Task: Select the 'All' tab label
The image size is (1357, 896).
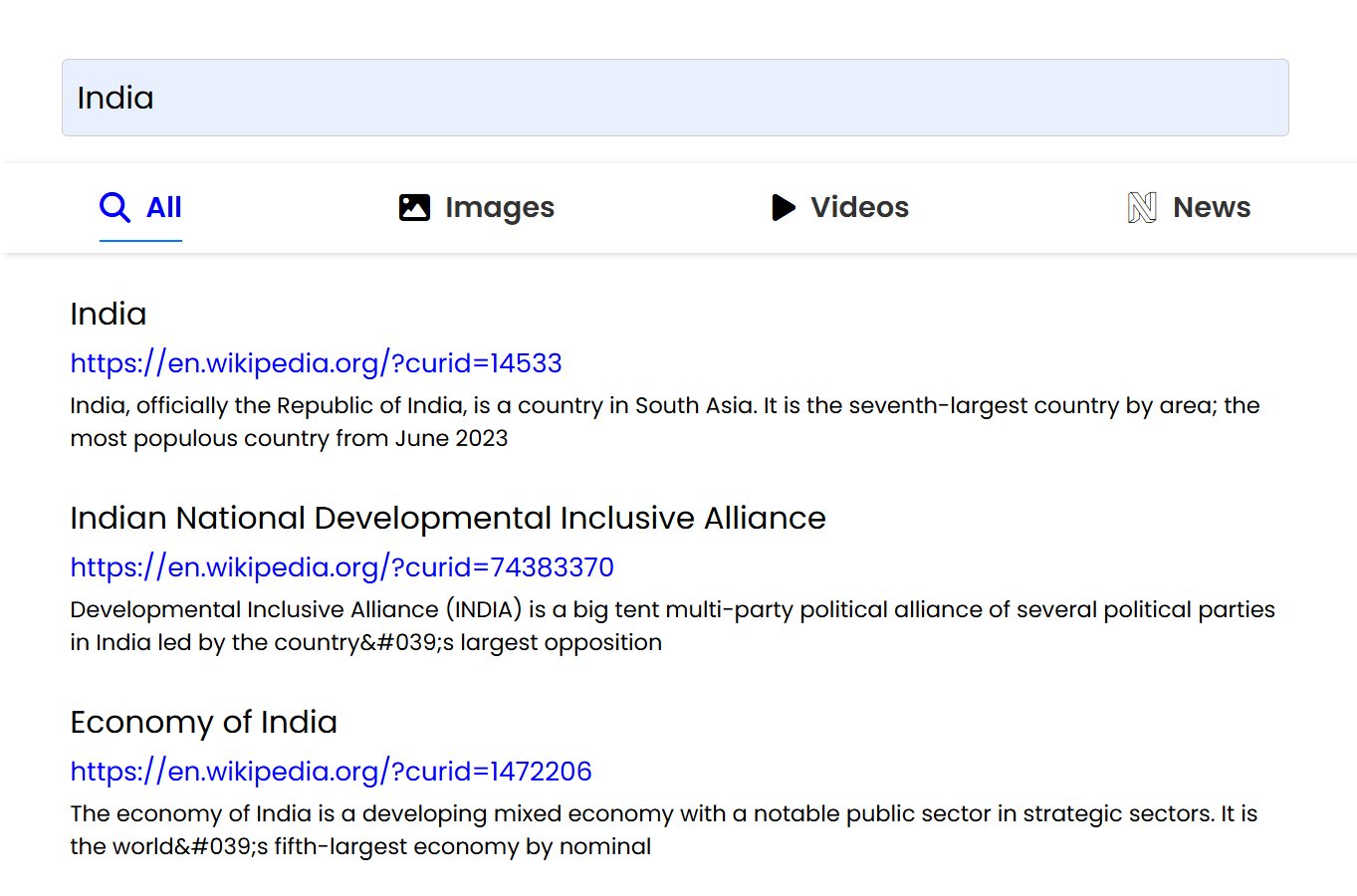Action: [164, 207]
